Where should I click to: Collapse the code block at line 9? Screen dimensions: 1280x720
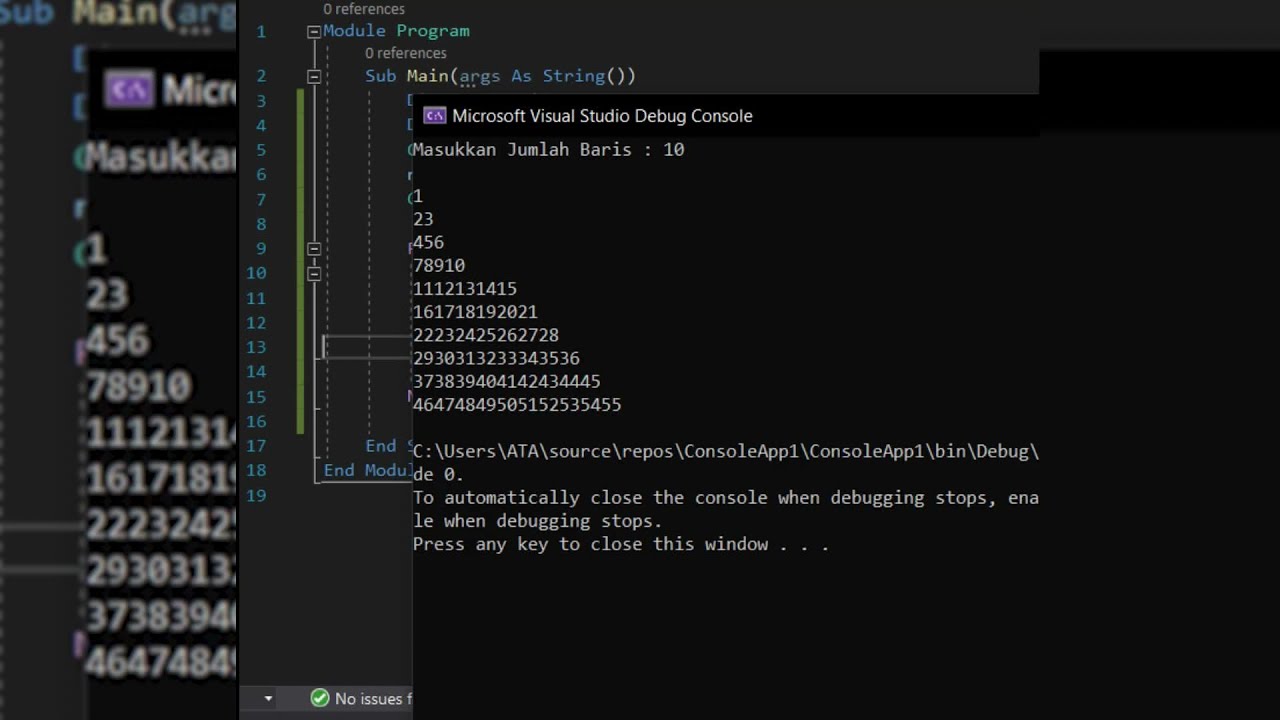[313, 249]
